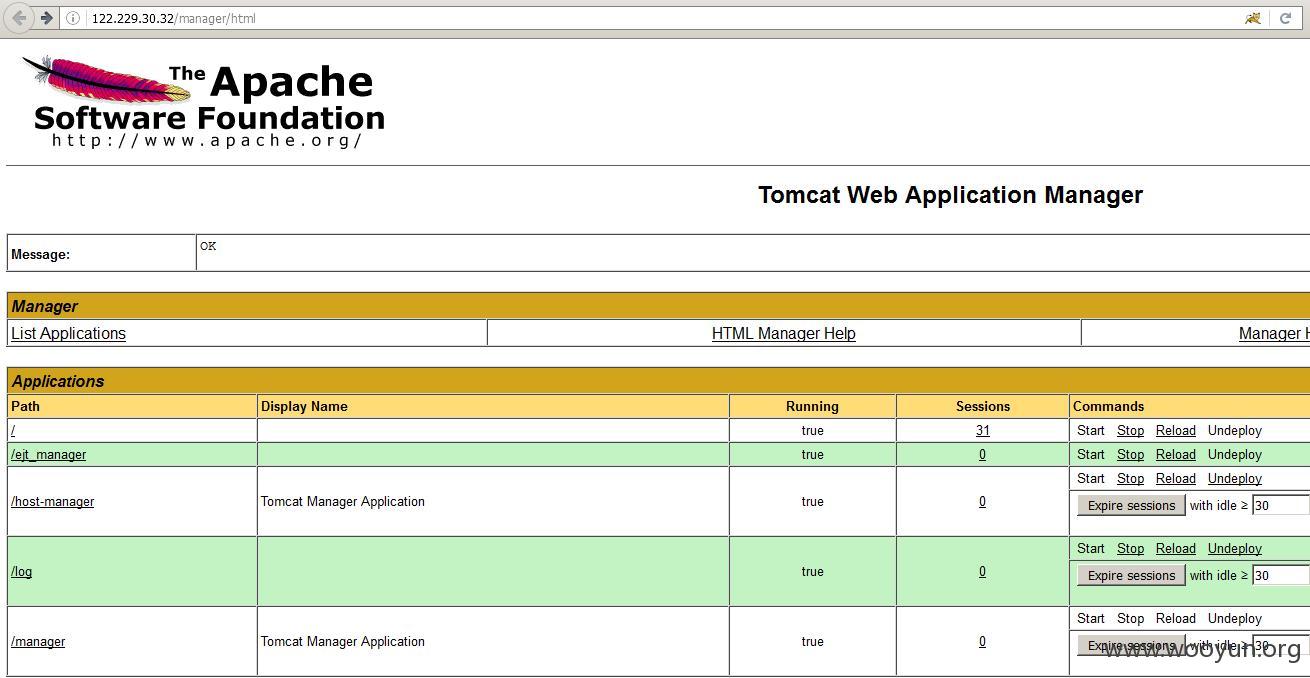This screenshot has height=678, width=1310.
Task: Click the OK message text
Action: pyautogui.click(x=208, y=246)
